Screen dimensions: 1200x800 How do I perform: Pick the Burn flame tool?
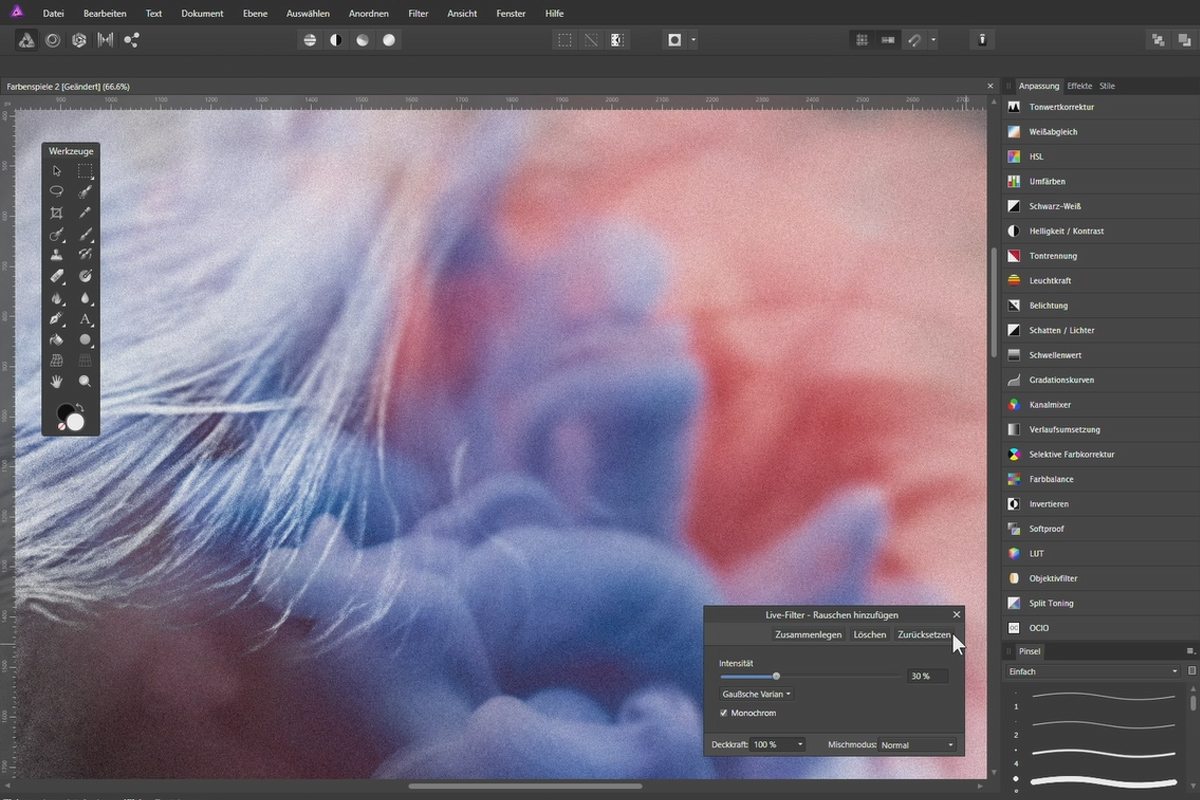coord(57,297)
